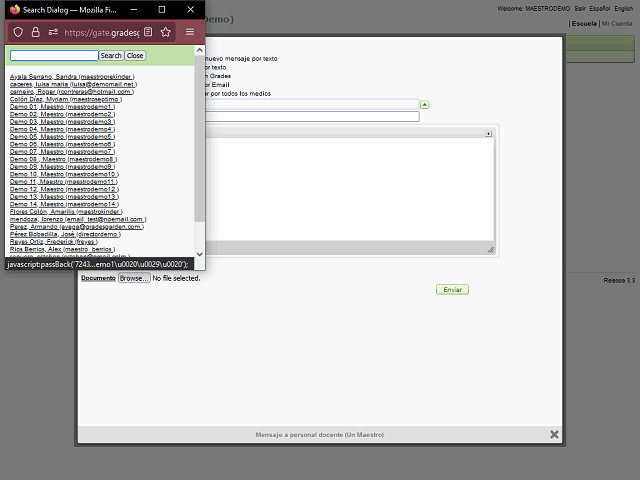
Task: Click the vertical scrollbar thumb in Search Dialog
Action: [200, 139]
